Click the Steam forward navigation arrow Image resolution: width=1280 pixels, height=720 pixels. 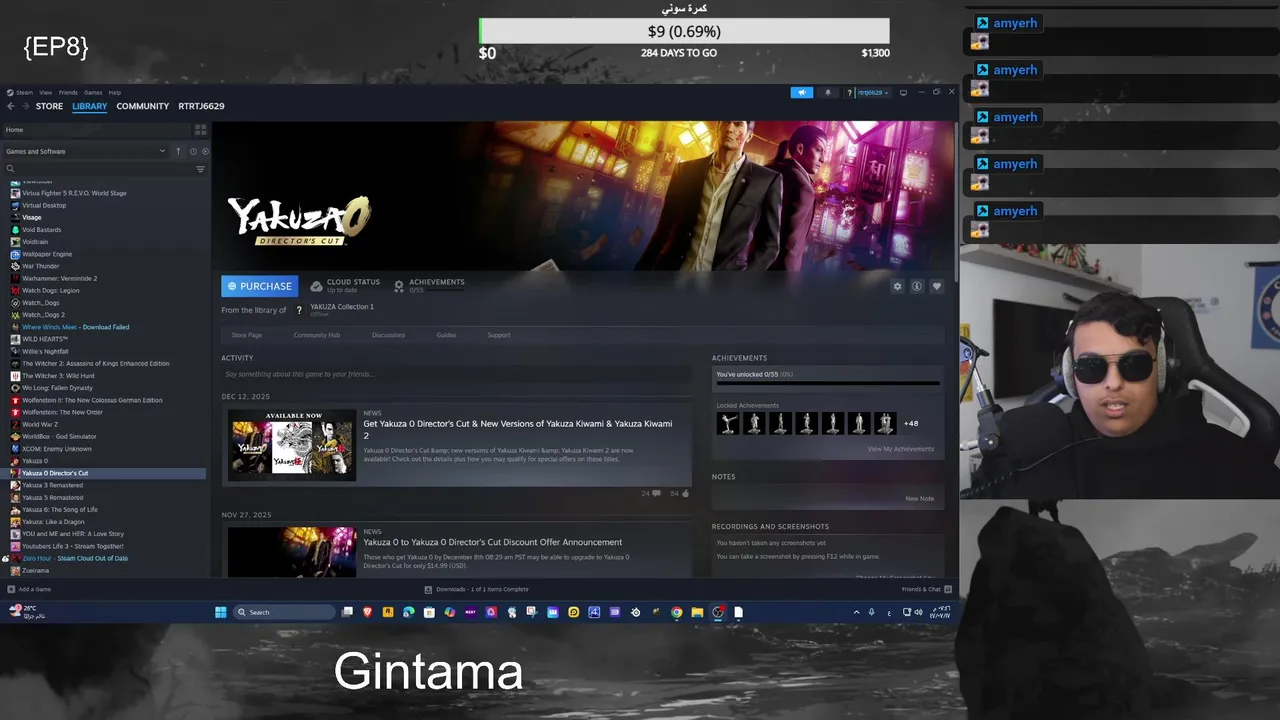(25, 106)
